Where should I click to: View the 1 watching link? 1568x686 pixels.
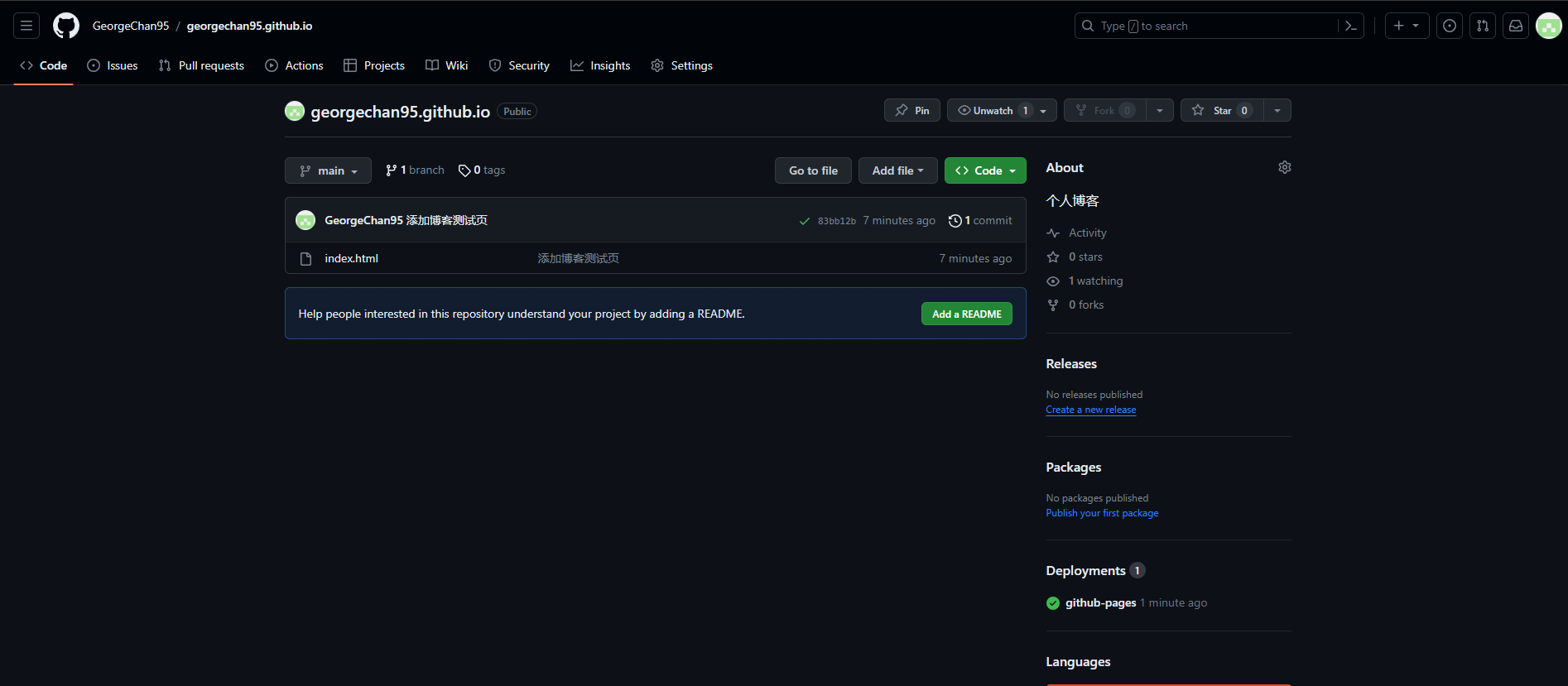1085,281
